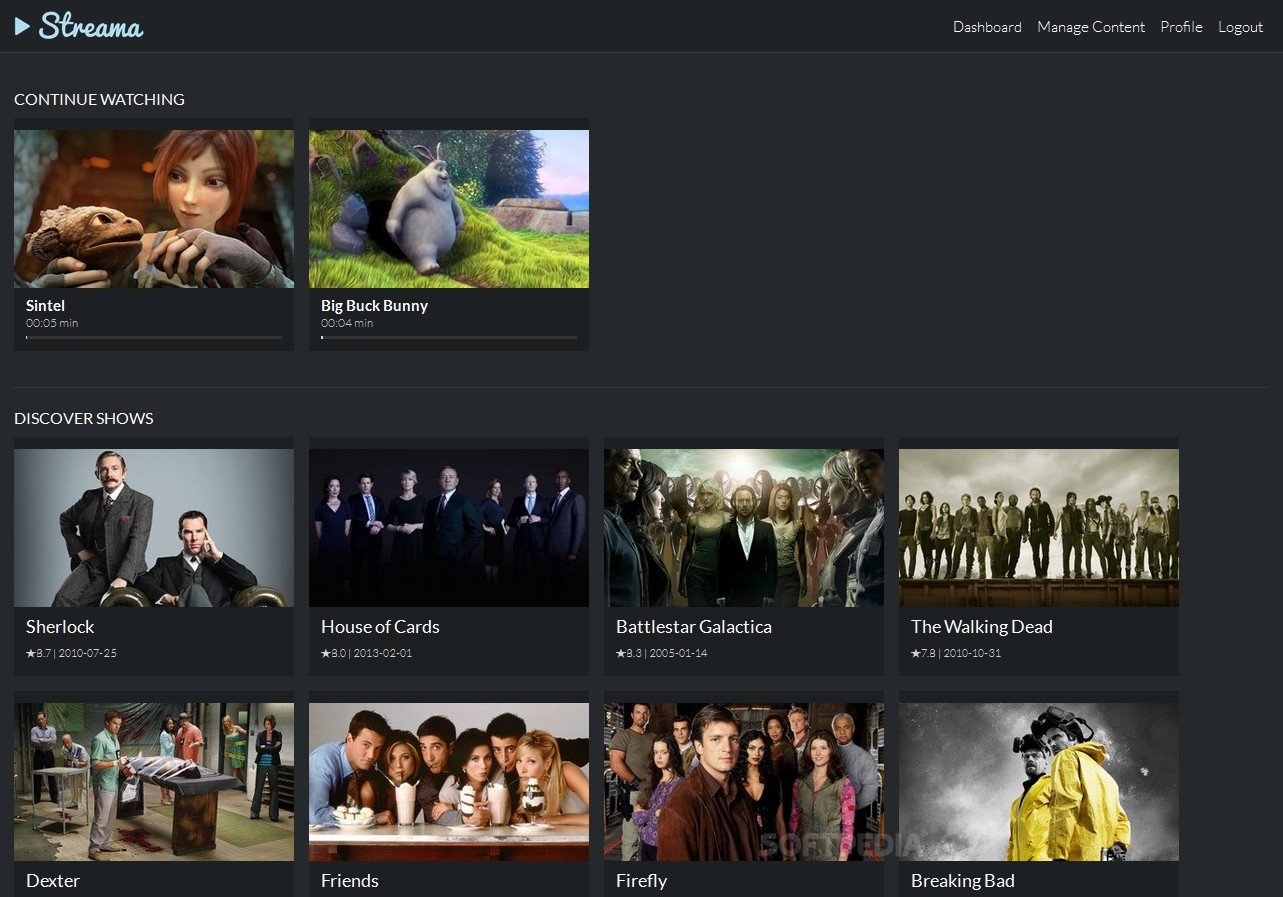Click Big Buck Bunny's '00:04 min' label
Viewport: 1283px width, 897px height.
click(x=347, y=323)
